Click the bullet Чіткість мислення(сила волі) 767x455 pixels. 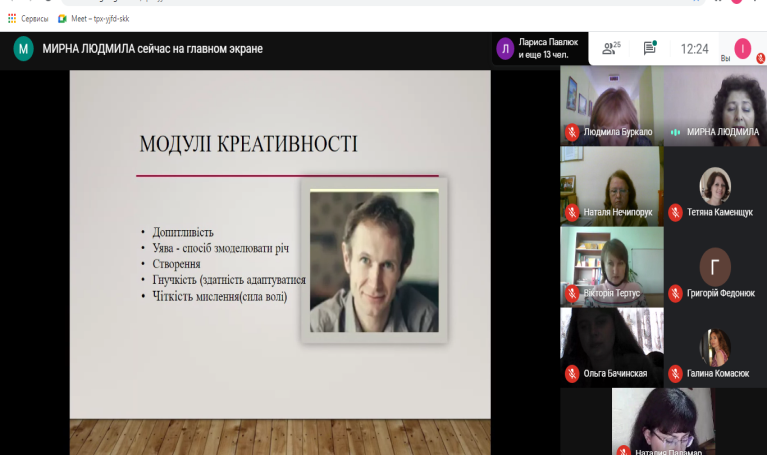(220, 296)
